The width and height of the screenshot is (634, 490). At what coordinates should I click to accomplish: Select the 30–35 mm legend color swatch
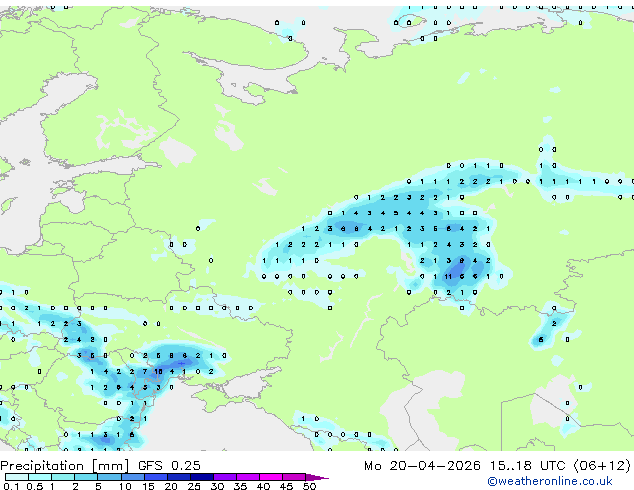pyautogui.click(x=224, y=477)
